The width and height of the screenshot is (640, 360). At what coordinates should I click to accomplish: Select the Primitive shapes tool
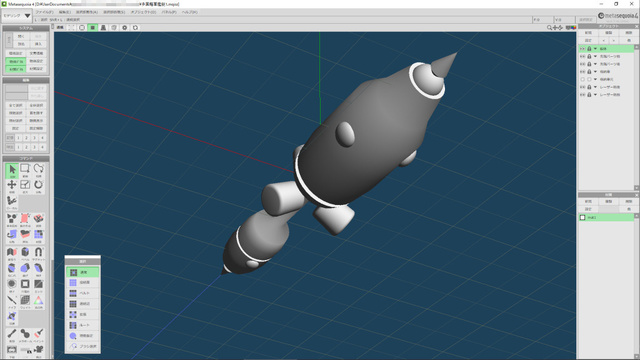pyautogui.click(x=12, y=220)
